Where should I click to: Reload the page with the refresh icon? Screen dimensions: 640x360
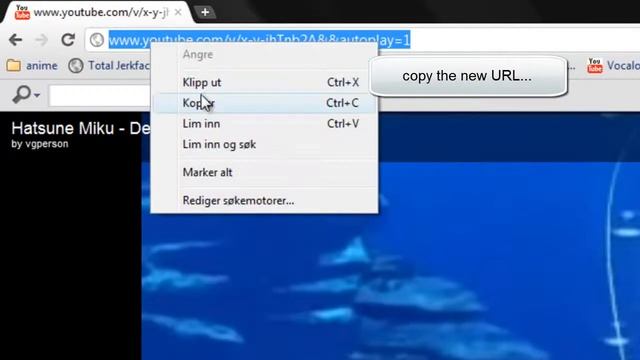pyautogui.click(x=68, y=40)
